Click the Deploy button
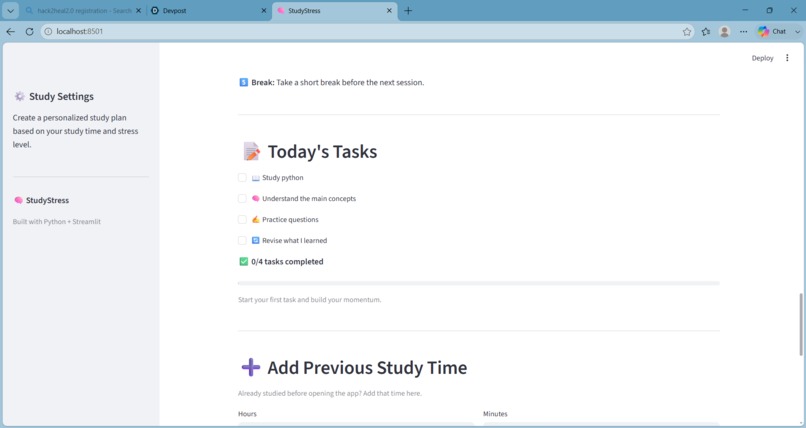This screenshot has height=428, width=806. pos(762,58)
